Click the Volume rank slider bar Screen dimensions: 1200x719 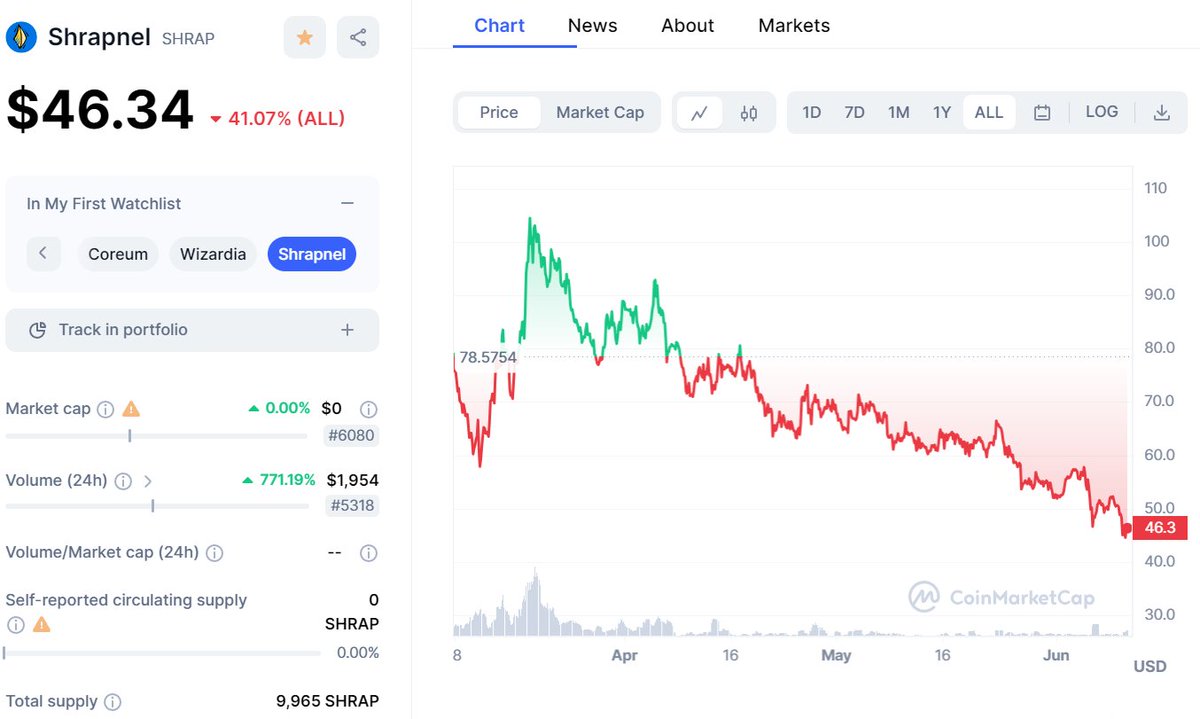tap(157, 506)
